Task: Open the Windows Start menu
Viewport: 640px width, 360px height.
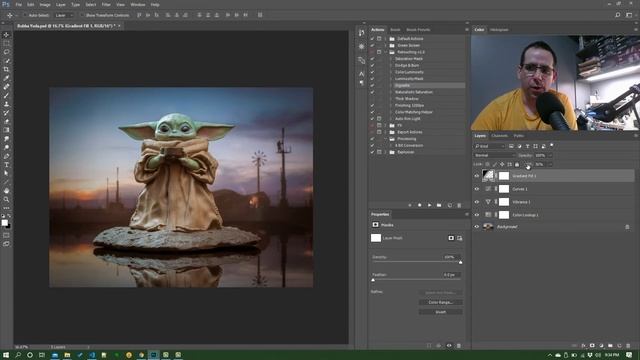Action: click(6, 355)
